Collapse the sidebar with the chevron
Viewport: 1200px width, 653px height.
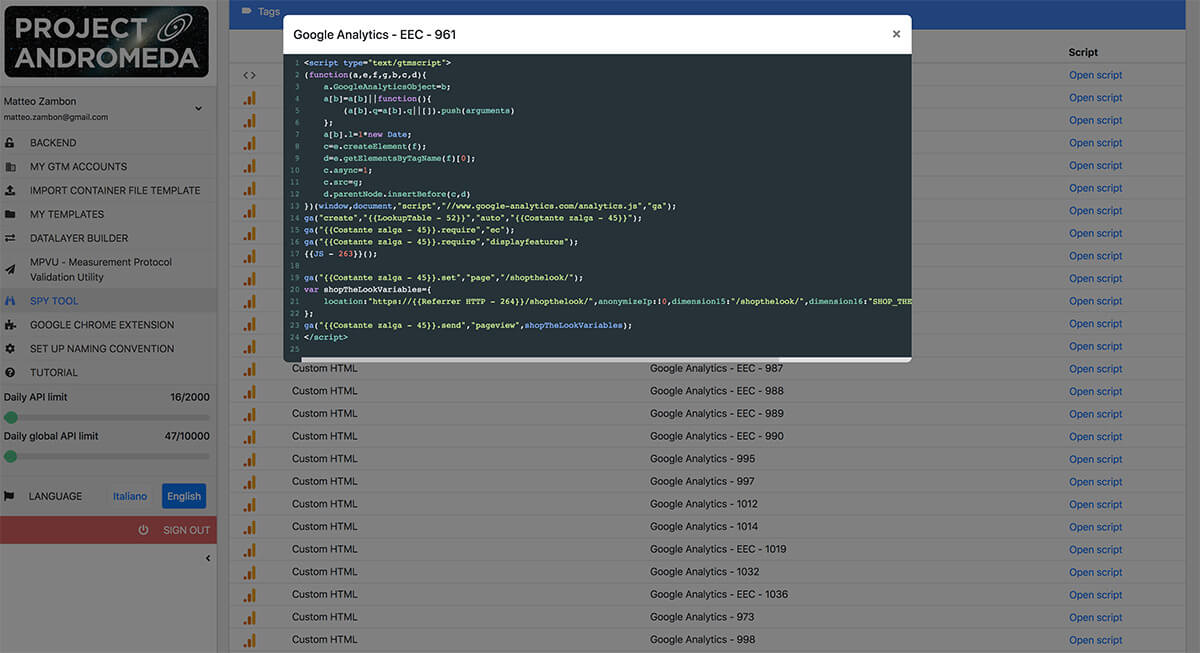pyautogui.click(x=208, y=559)
